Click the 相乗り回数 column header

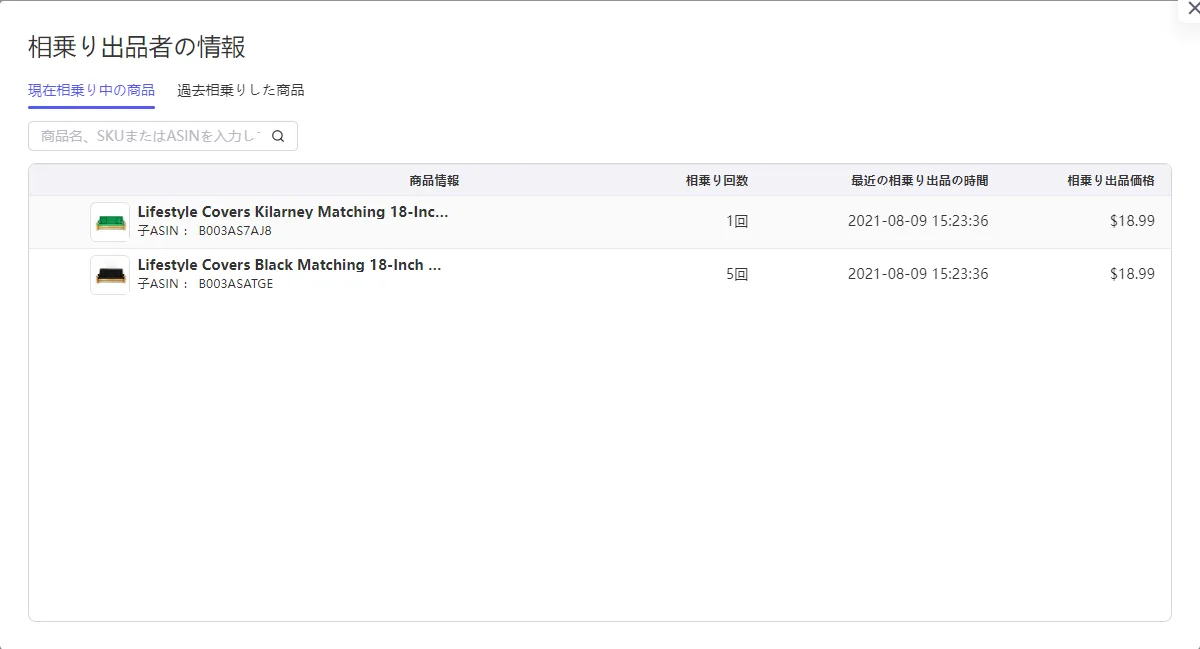pos(717,181)
